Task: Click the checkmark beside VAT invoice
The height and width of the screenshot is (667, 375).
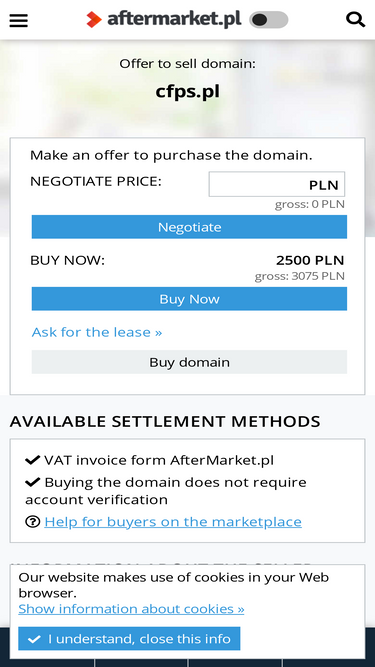Action: [33, 460]
